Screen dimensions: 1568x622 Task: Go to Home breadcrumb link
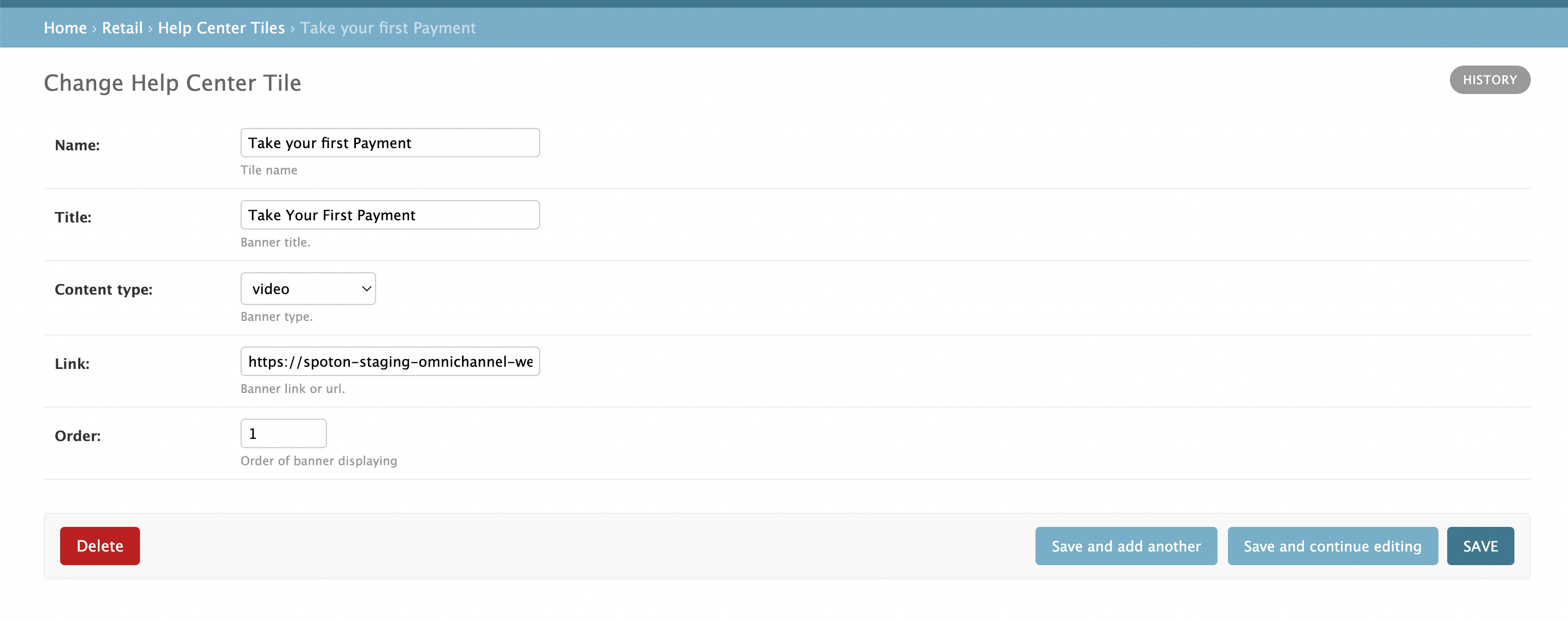65,28
